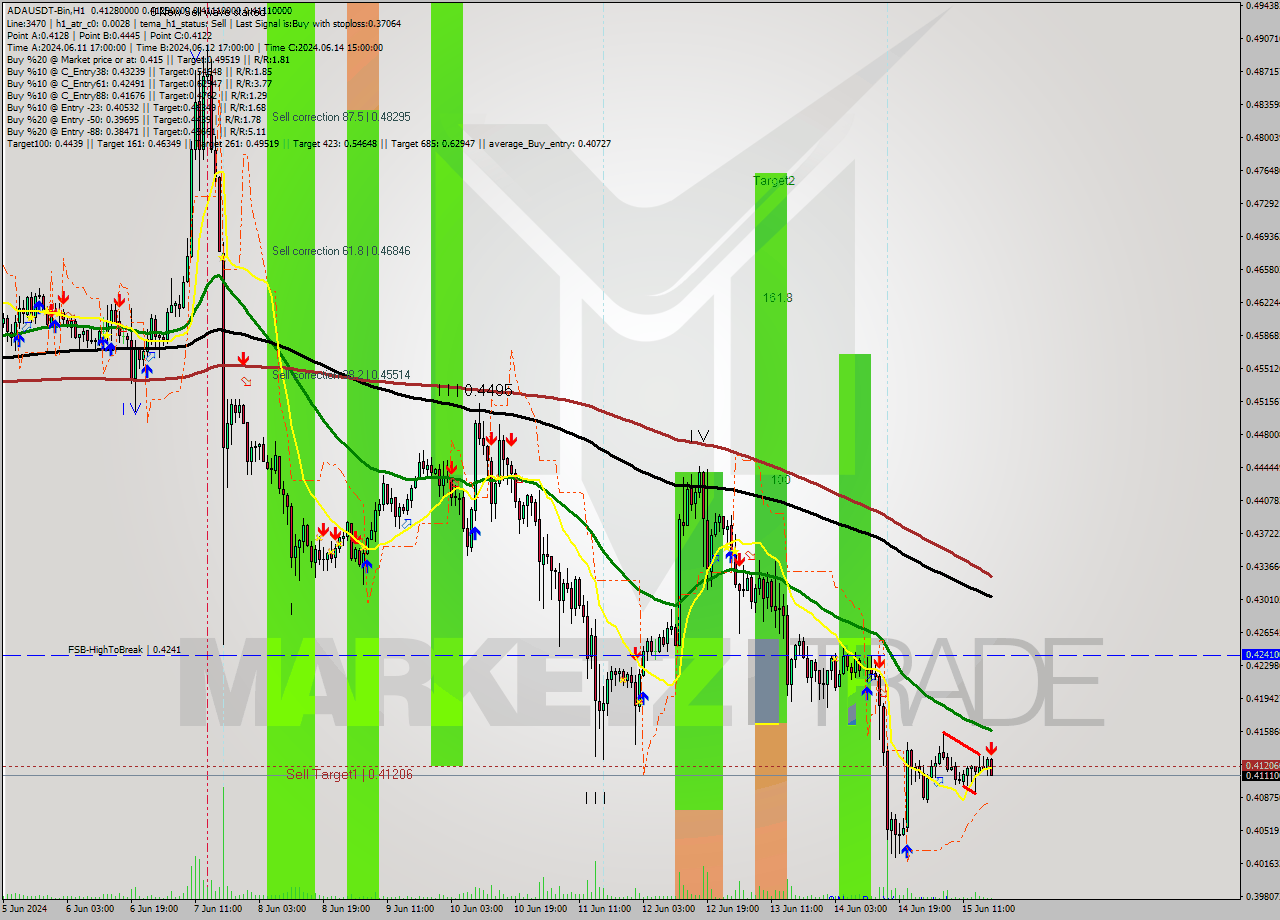Click the 0.43010 price axis label

pos(1260,600)
